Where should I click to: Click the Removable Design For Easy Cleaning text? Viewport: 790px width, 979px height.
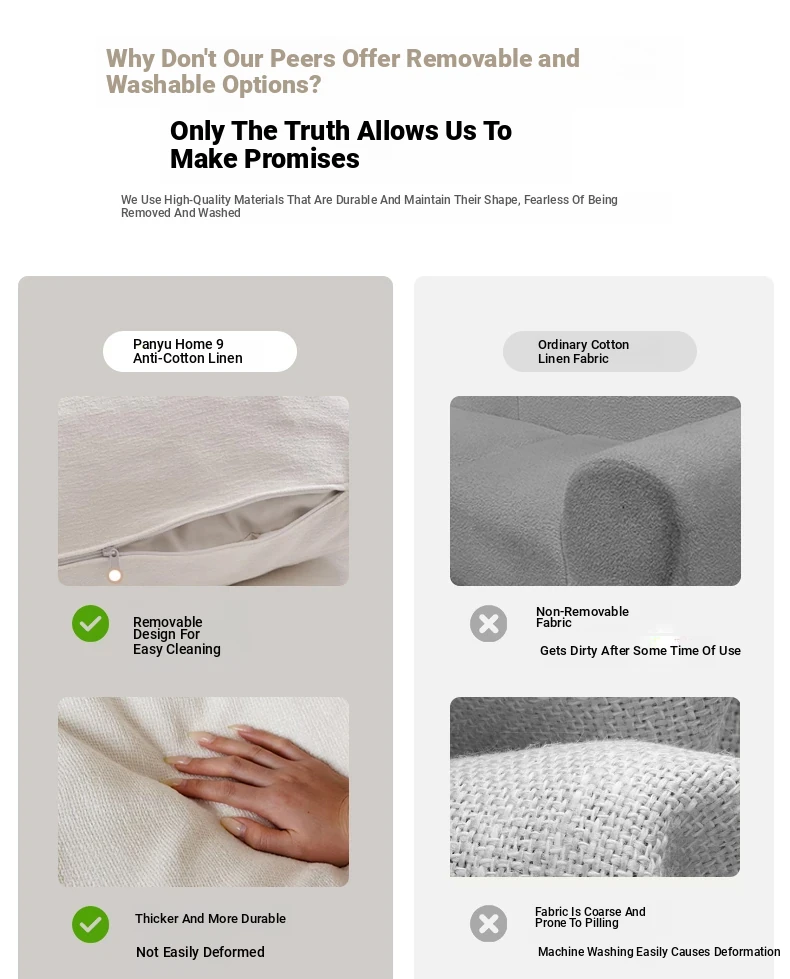177,636
